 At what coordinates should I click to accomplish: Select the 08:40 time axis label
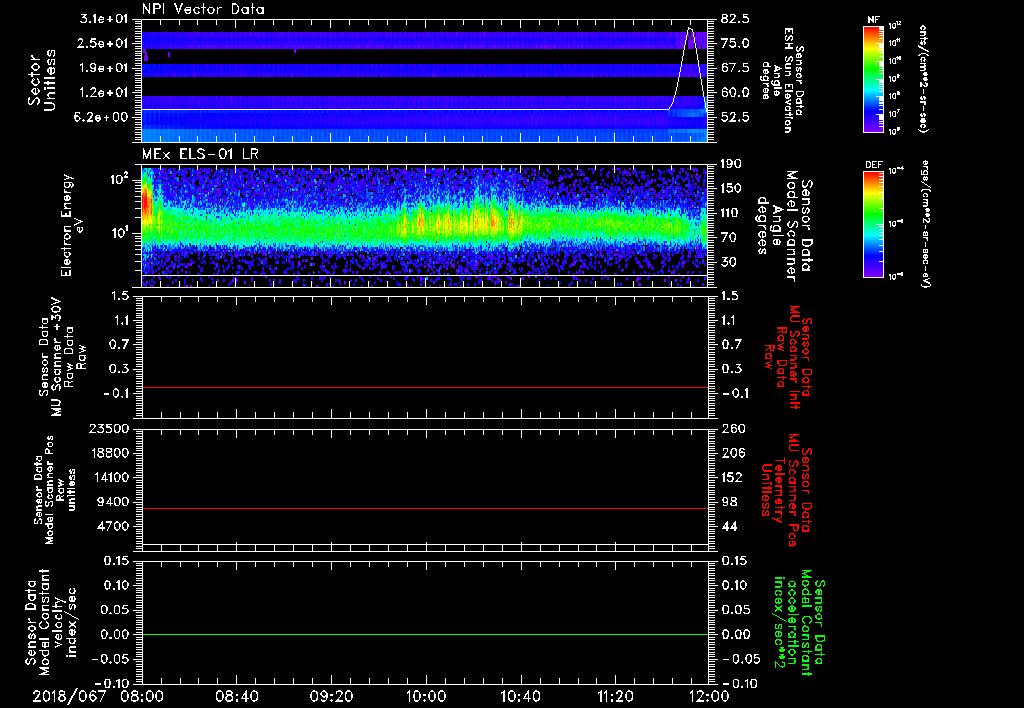tap(237, 695)
